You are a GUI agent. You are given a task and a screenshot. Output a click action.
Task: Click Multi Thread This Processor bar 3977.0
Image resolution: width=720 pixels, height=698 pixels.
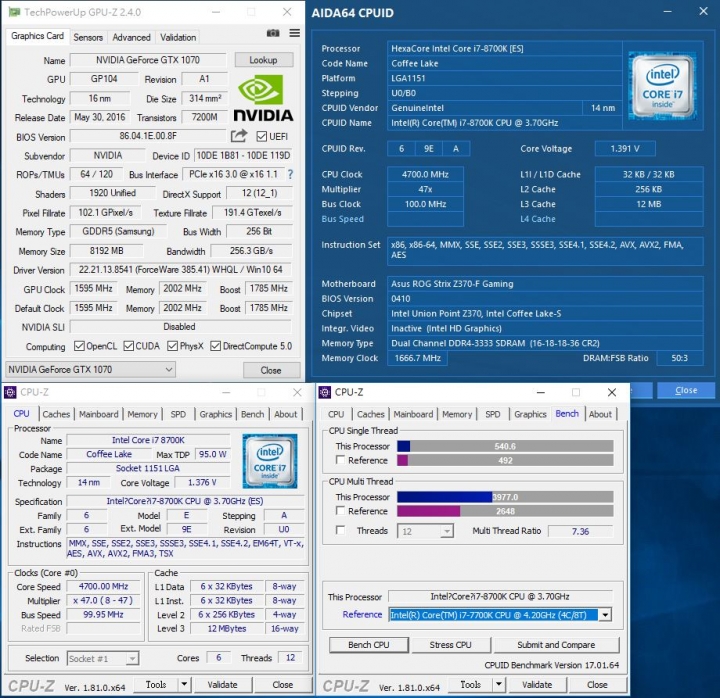tap(505, 497)
